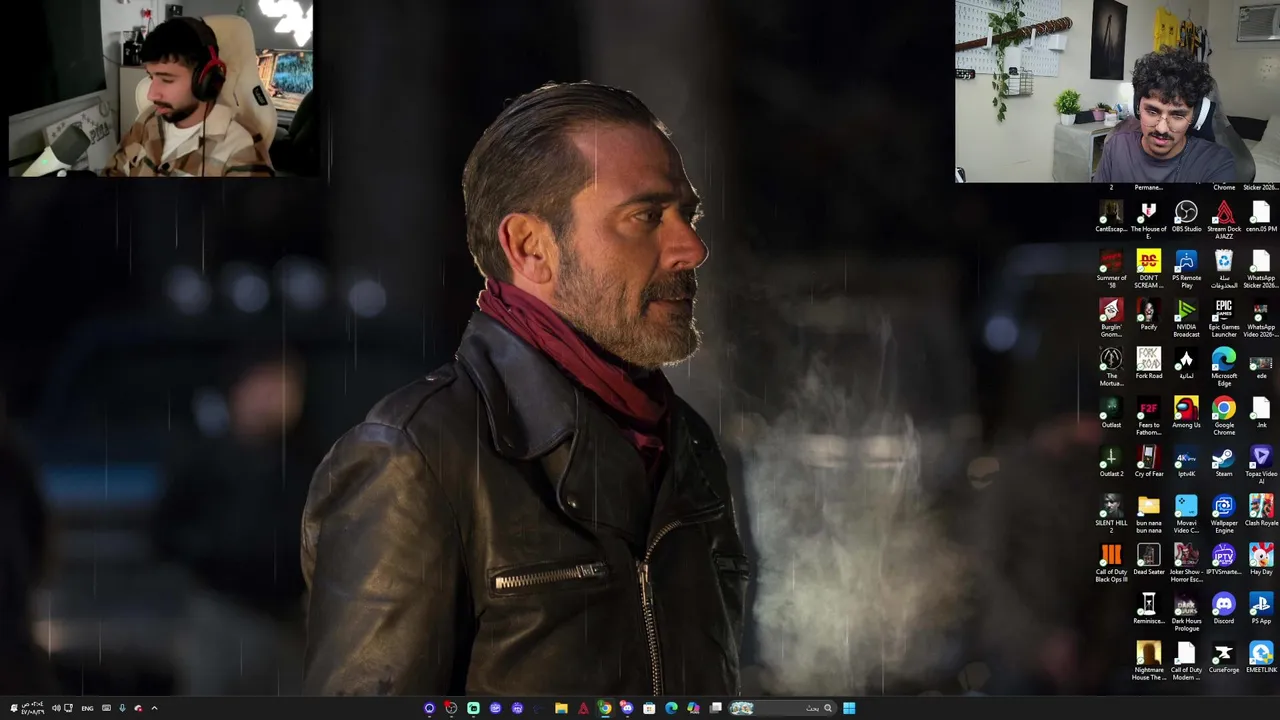Viewport: 1280px width, 720px height.
Task: Open Epic Games Launcher desktop shortcut
Action: 1224,318
